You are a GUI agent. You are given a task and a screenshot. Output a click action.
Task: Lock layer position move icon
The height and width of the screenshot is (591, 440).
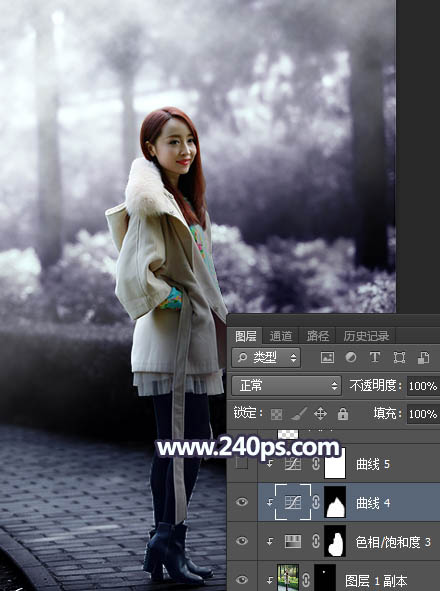[x=320, y=414]
